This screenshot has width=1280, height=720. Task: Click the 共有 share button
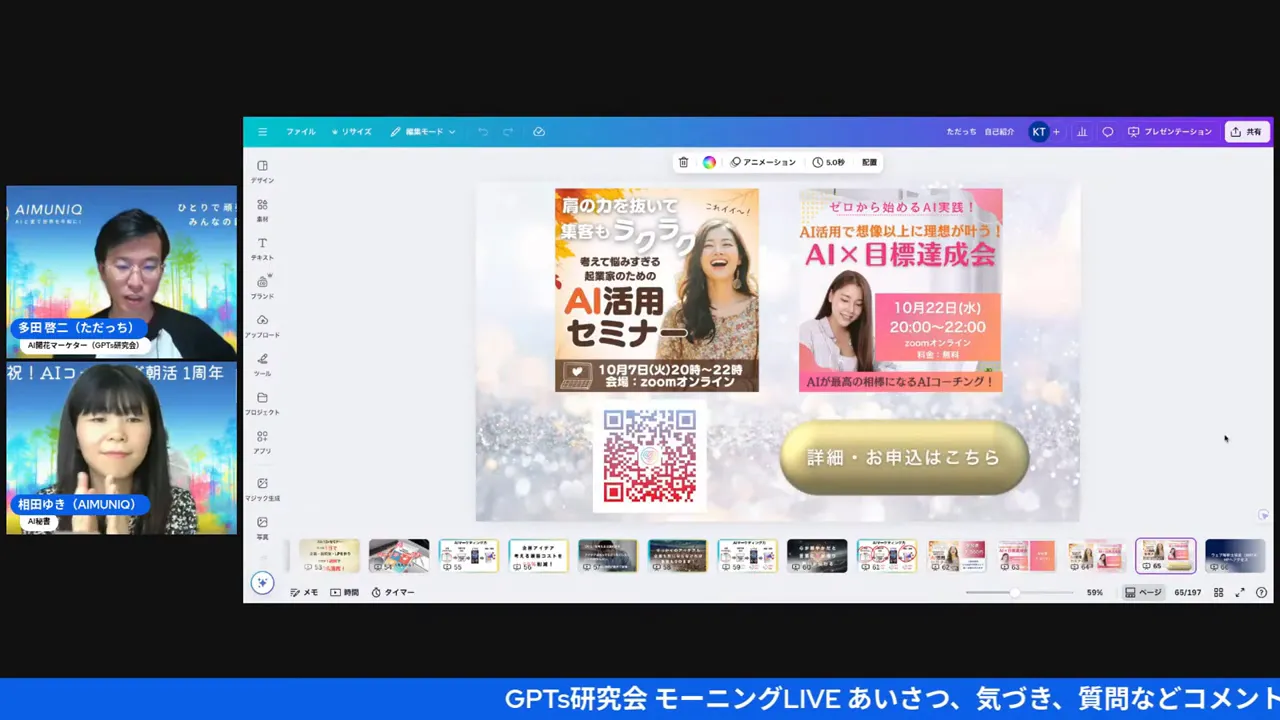(1247, 132)
